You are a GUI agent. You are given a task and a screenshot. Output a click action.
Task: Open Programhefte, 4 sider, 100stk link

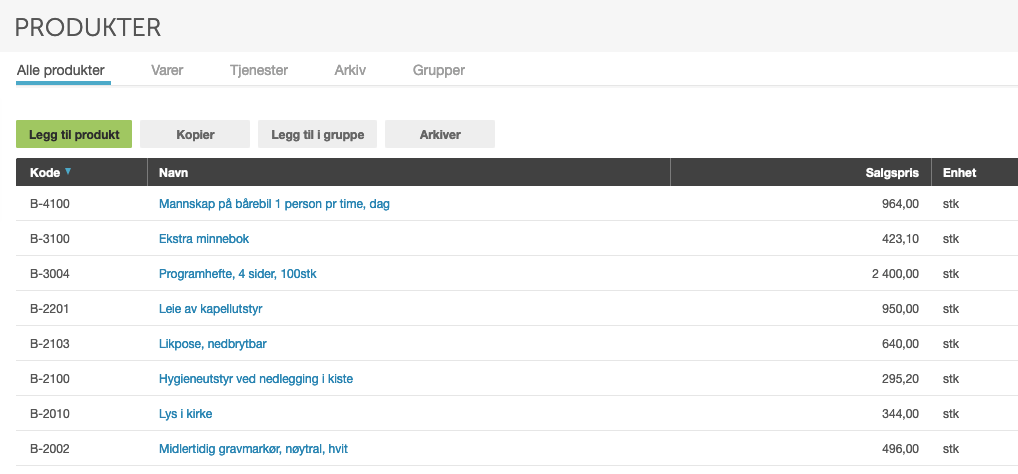[x=238, y=274]
